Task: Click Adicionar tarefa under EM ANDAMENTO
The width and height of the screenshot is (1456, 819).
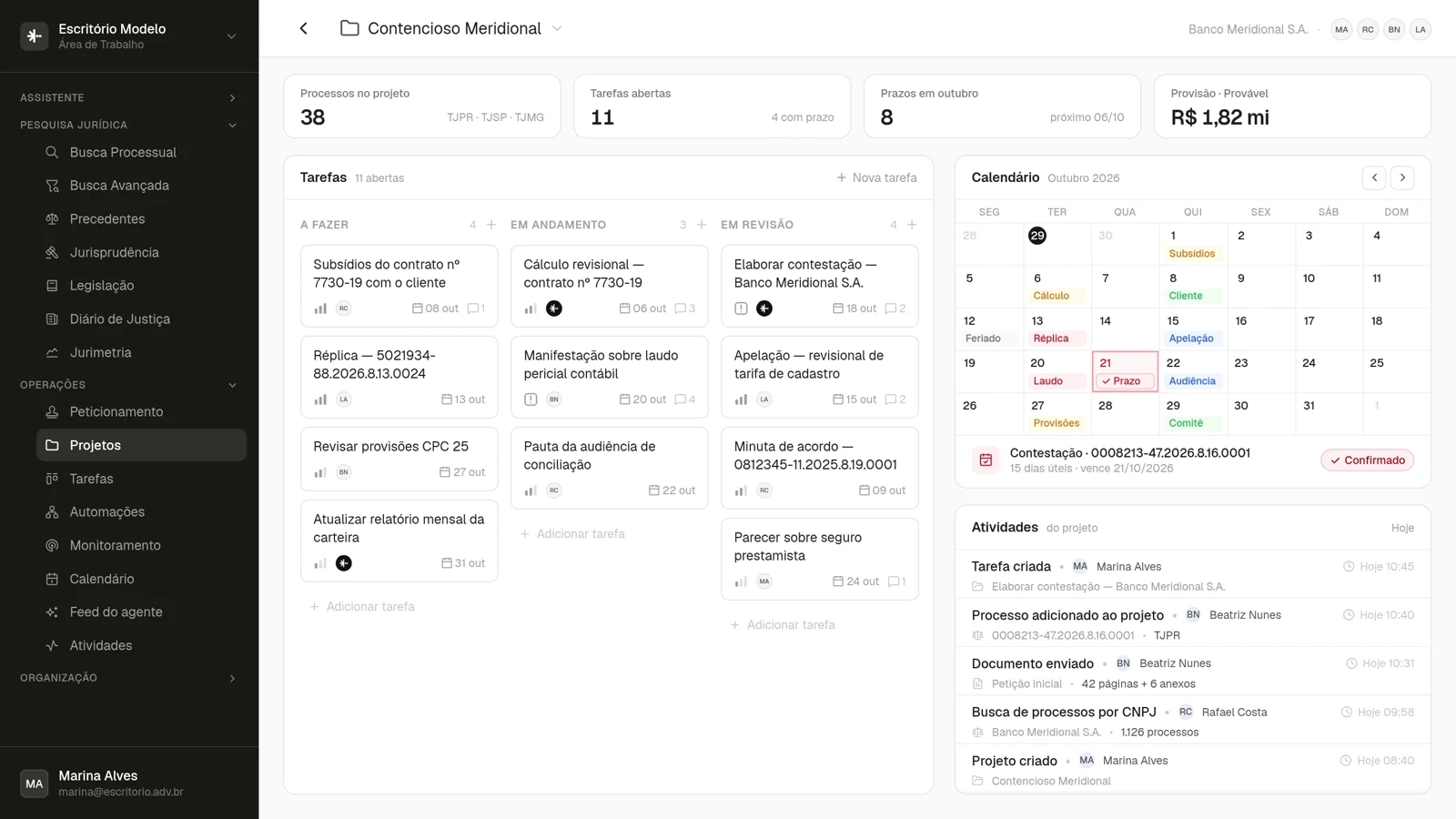Action: click(x=572, y=534)
